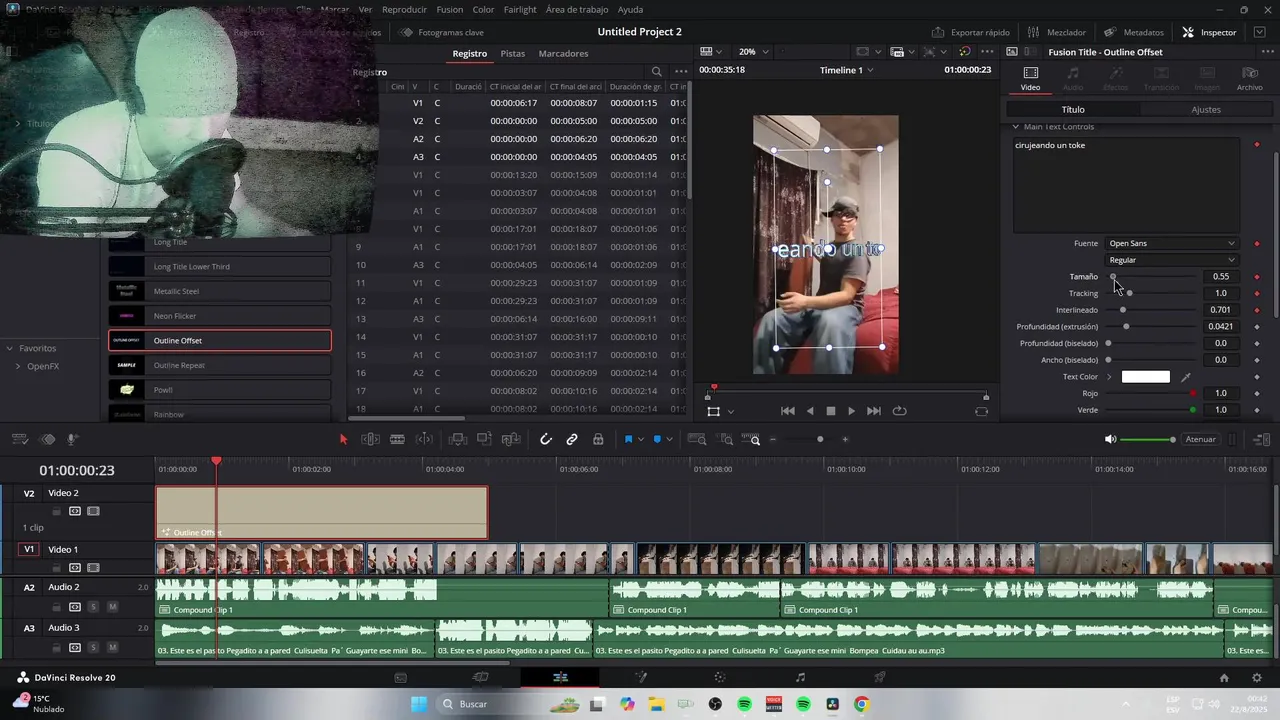Toggle loop playback in the viewer

(900, 411)
